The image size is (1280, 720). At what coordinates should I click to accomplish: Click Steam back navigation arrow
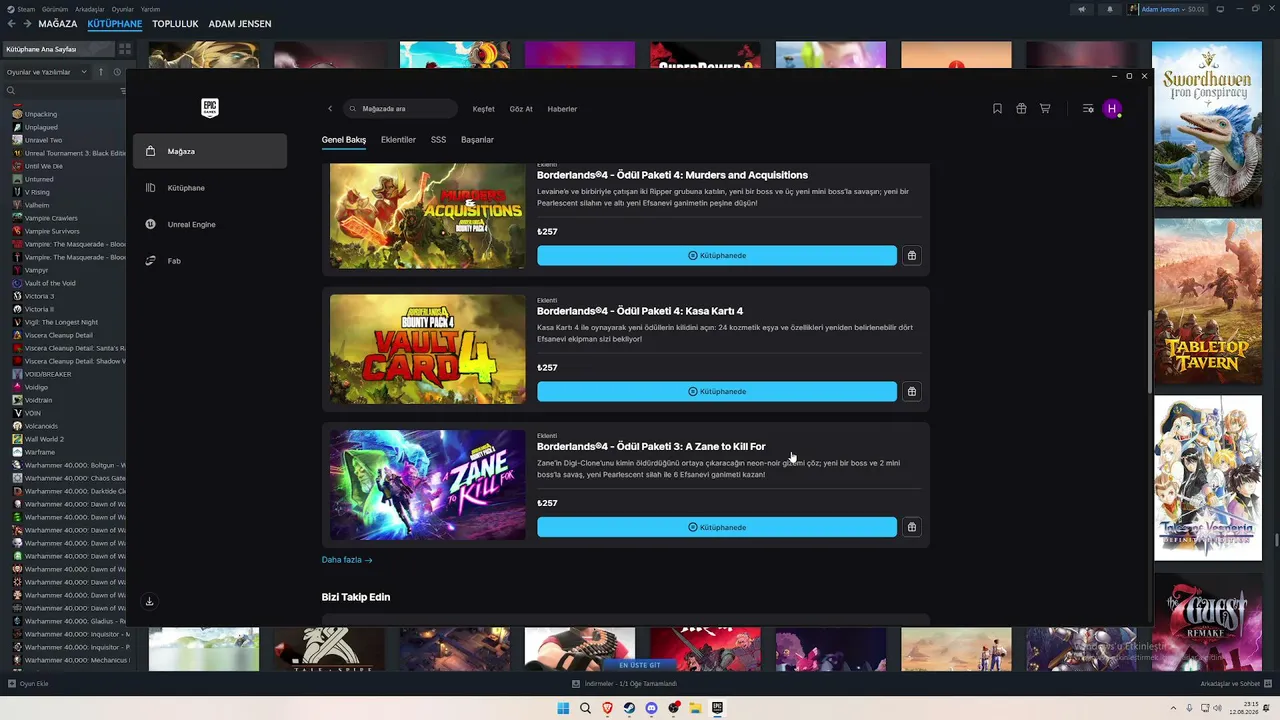[11, 24]
